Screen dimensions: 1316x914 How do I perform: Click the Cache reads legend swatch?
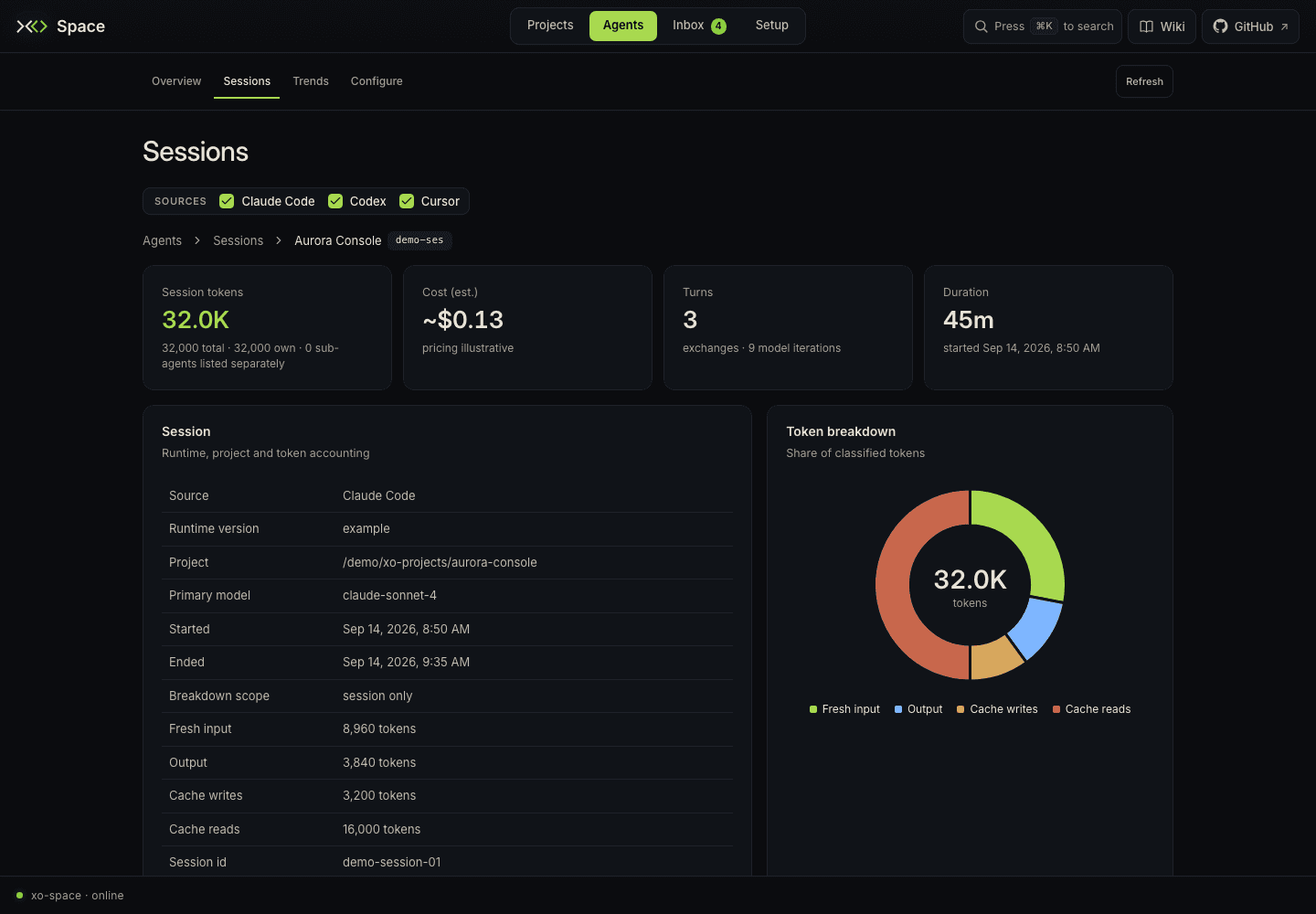[x=1056, y=709]
